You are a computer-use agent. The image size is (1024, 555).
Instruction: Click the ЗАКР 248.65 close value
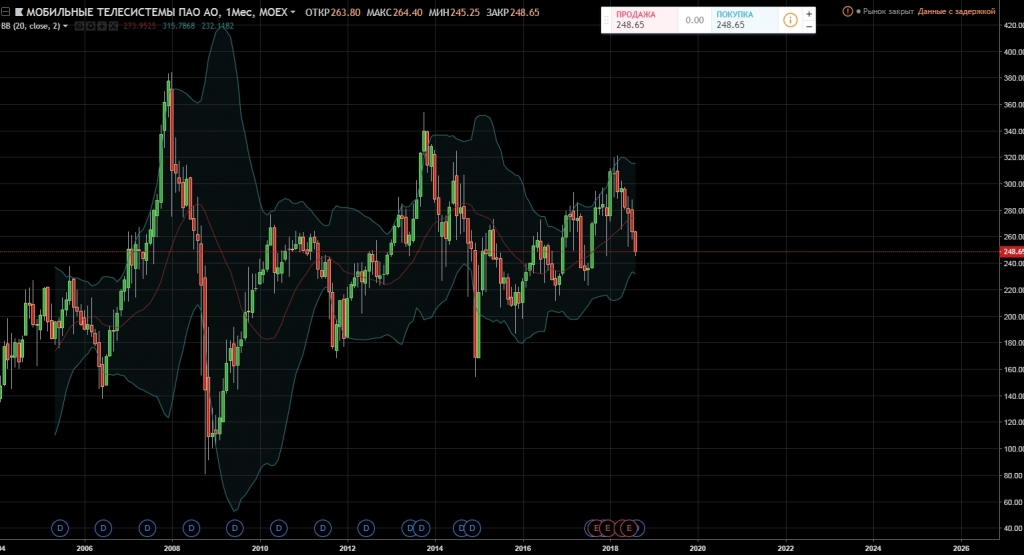513,12
